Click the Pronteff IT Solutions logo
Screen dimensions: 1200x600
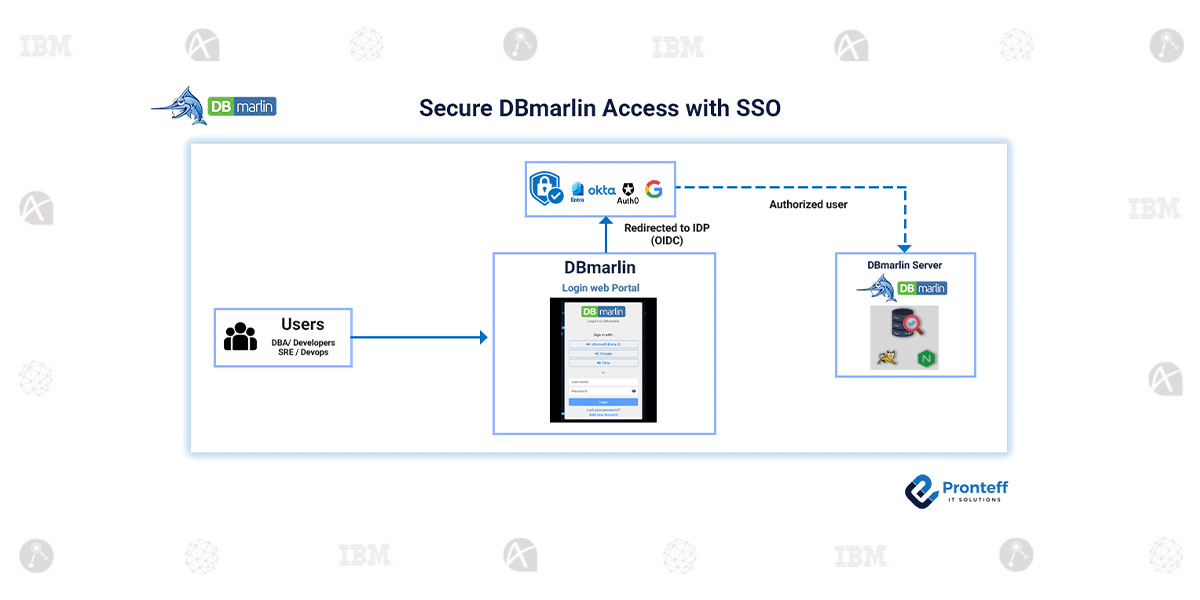click(x=957, y=490)
